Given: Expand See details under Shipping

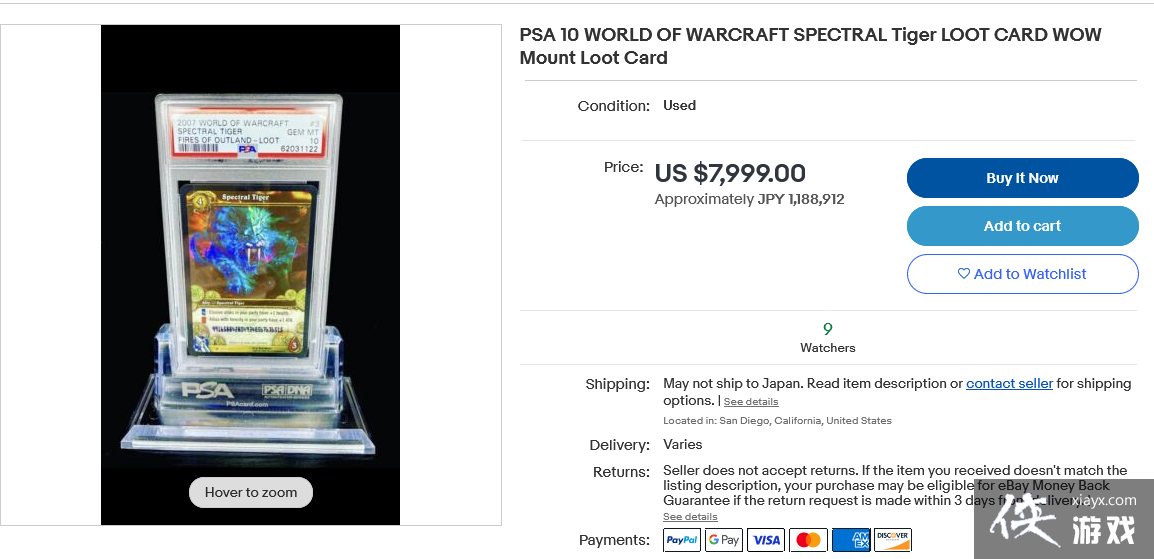Looking at the screenshot, I should (x=751, y=402).
